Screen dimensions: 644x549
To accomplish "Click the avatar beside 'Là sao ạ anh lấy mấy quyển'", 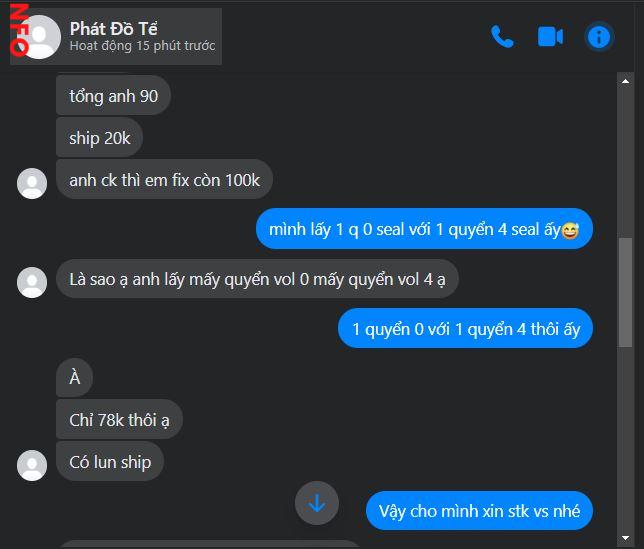I will [32, 283].
